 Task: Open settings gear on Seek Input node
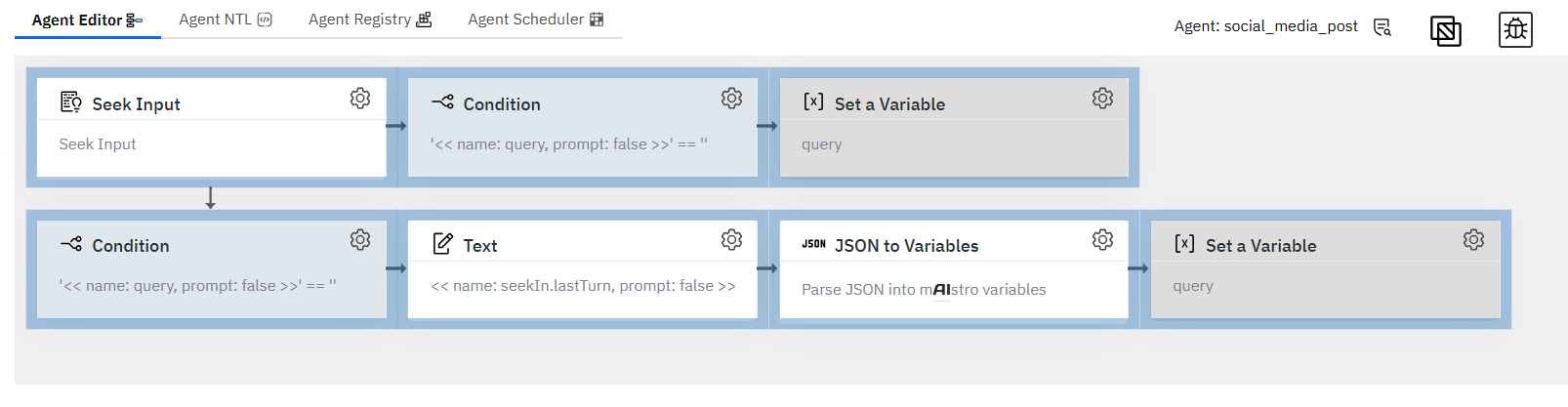(x=360, y=99)
